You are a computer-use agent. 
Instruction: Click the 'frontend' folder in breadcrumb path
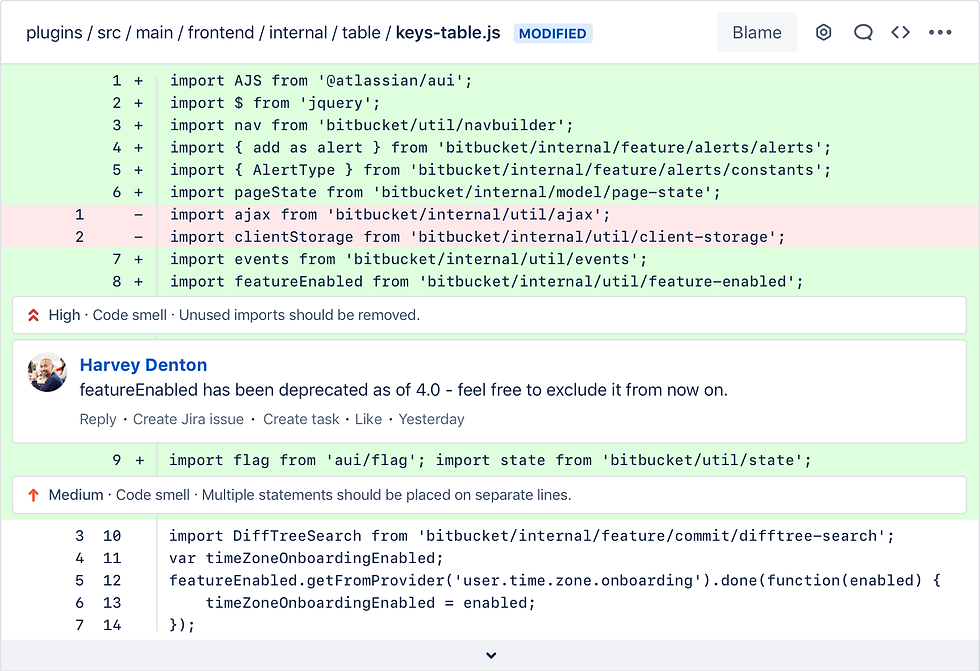tap(221, 32)
